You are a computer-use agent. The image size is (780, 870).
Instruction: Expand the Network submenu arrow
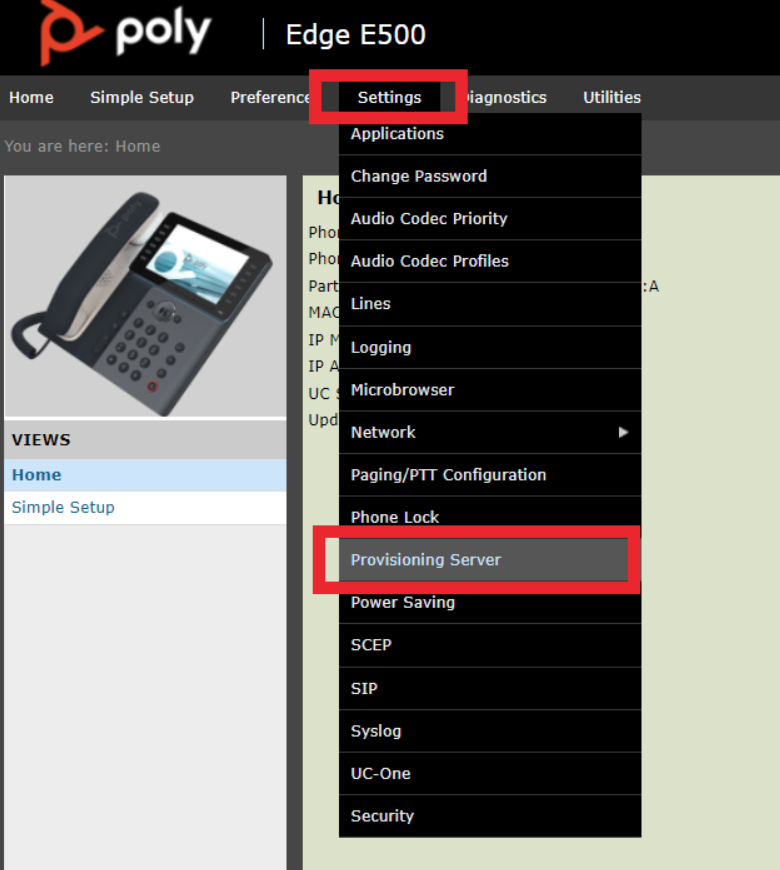[624, 432]
